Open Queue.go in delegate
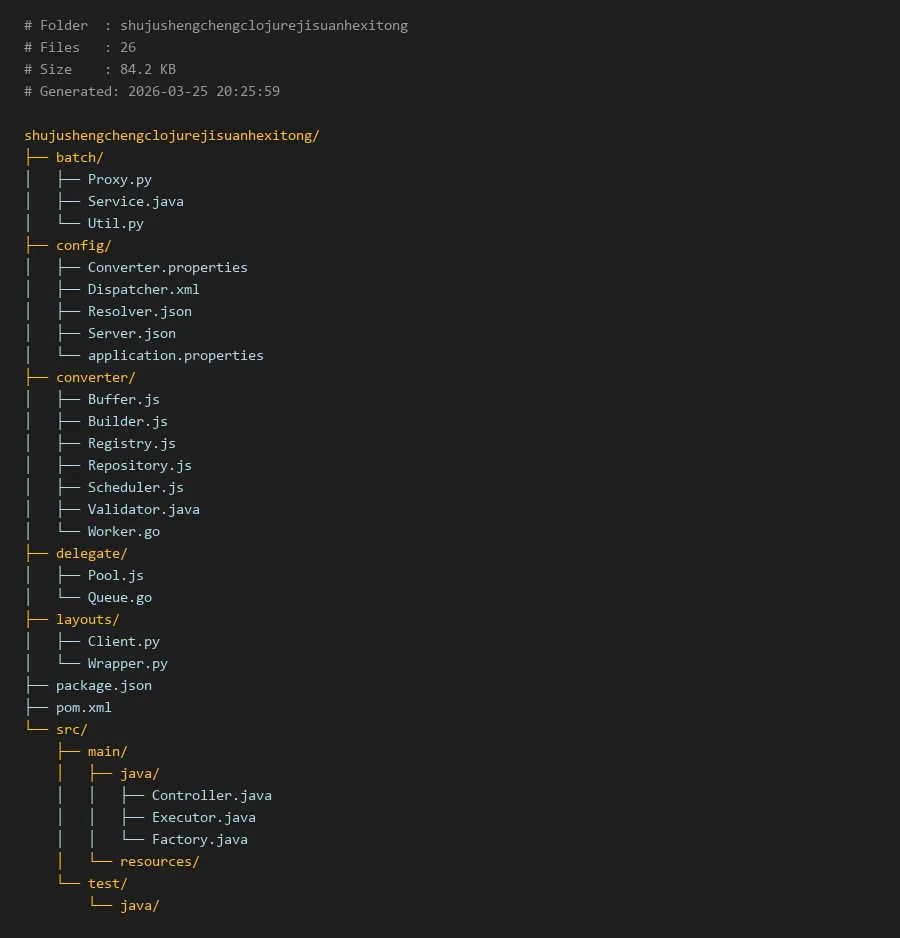 [119, 597]
